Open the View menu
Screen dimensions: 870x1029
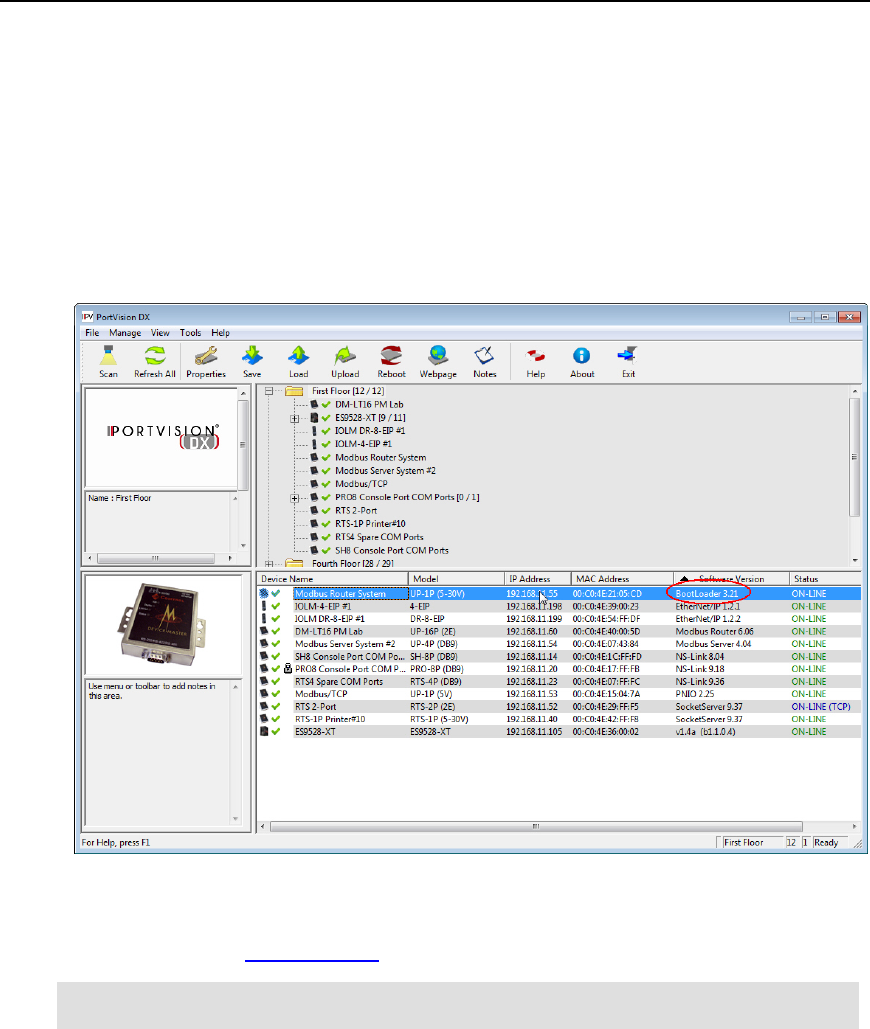click(160, 333)
